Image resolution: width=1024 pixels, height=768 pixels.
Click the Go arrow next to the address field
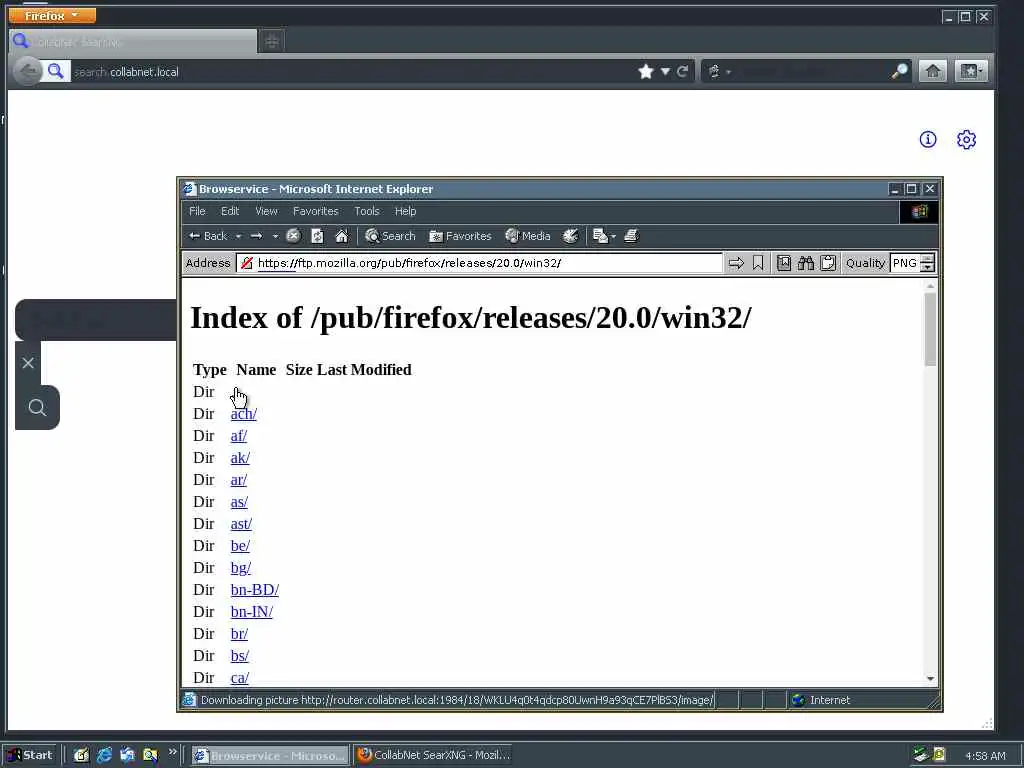(x=736, y=263)
